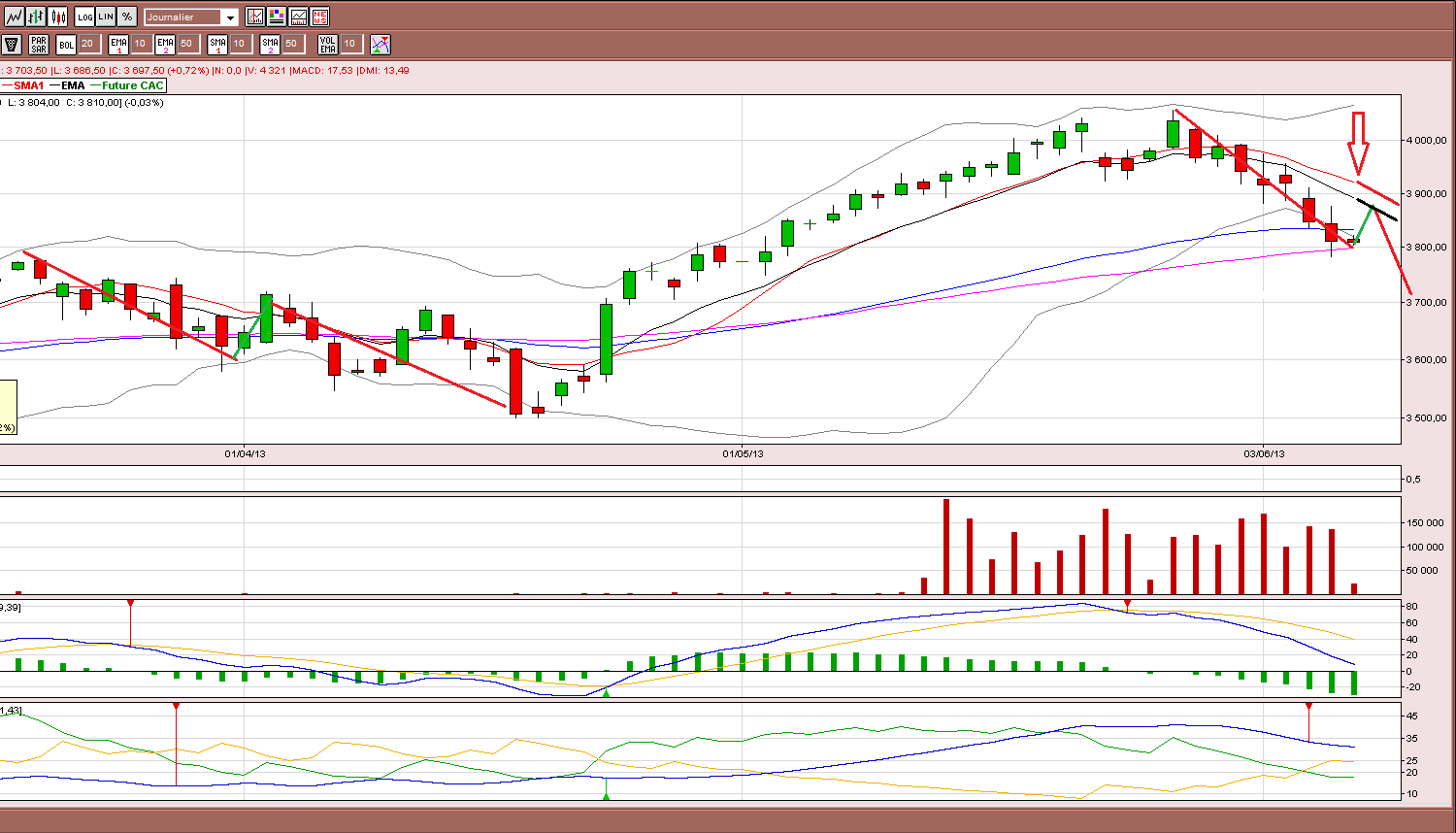Screen dimensions: 1456x833
Task: Click the trash bin icon in indicator toolbar
Action: [12, 44]
